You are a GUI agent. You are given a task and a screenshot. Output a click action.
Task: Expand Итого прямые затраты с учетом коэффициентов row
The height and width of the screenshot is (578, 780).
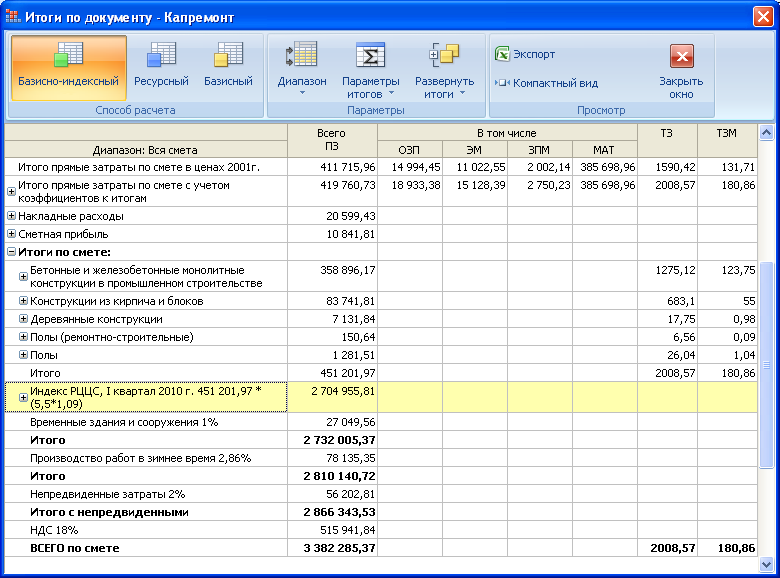point(11,192)
